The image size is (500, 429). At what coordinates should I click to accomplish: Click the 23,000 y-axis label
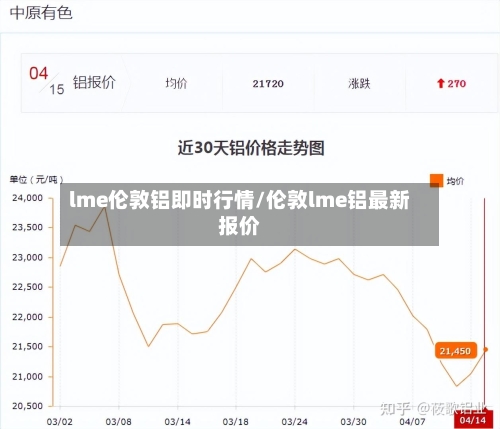pyautogui.click(x=28, y=258)
